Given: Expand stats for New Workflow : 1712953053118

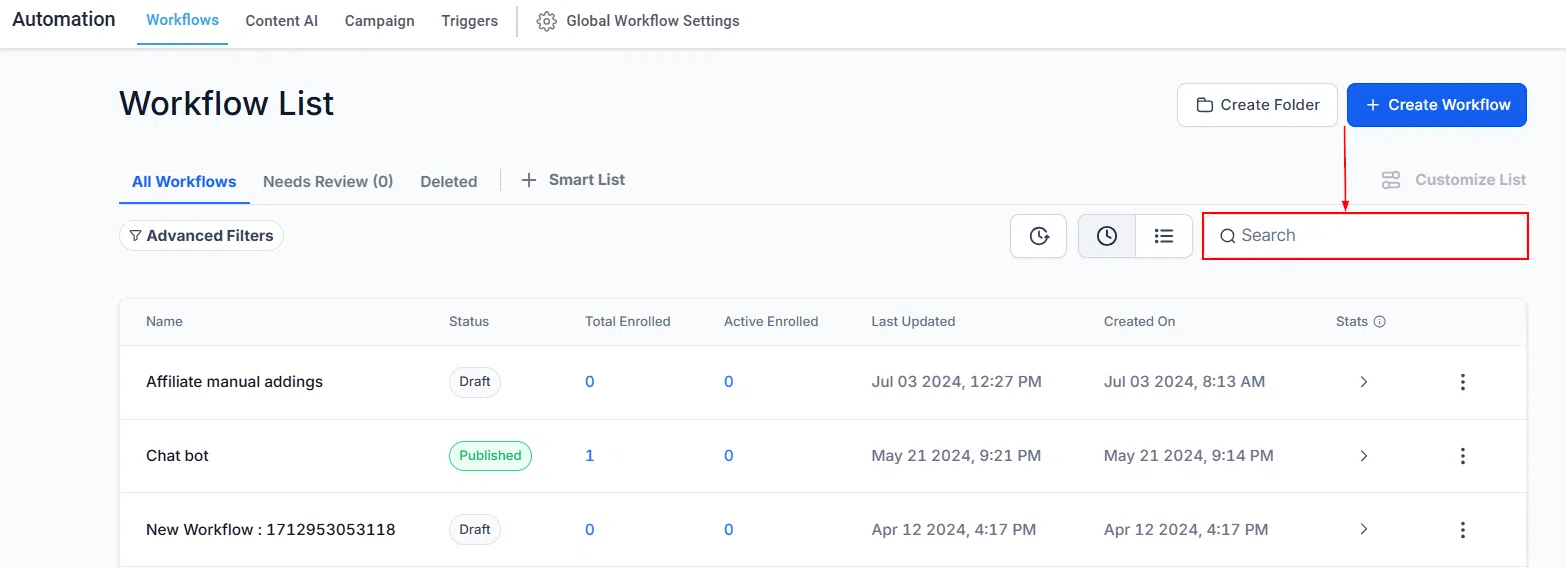Looking at the screenshot, I should pyautogui.click(x=1363, y=530).
